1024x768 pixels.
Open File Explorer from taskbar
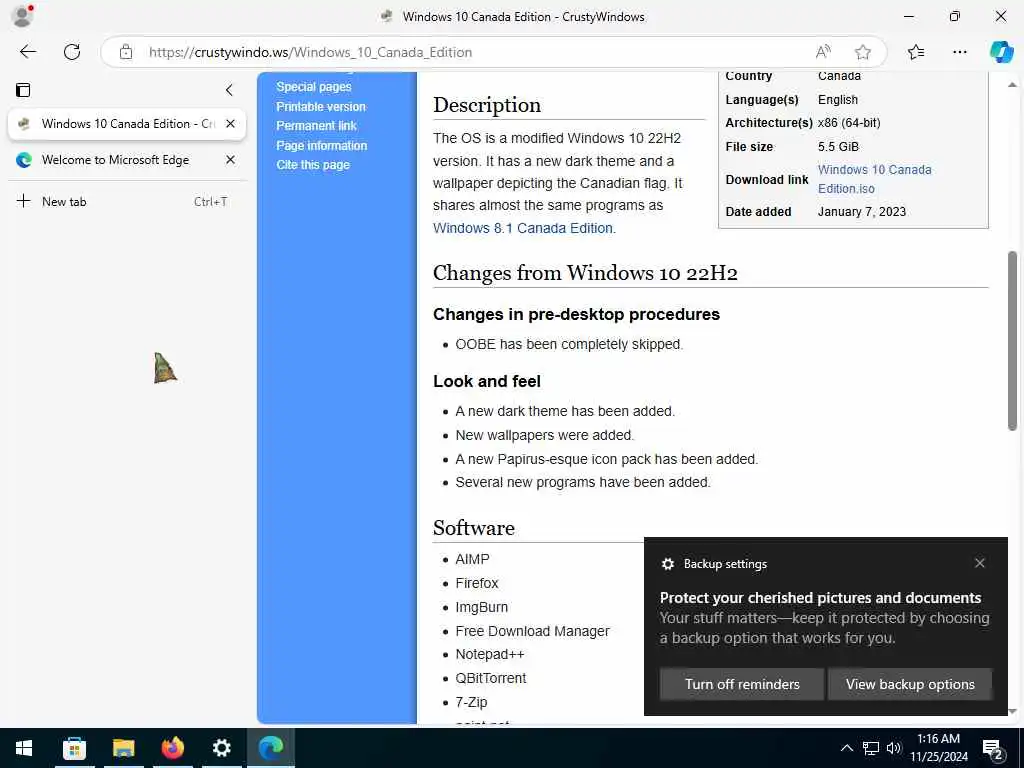click(x=123, y=748)
